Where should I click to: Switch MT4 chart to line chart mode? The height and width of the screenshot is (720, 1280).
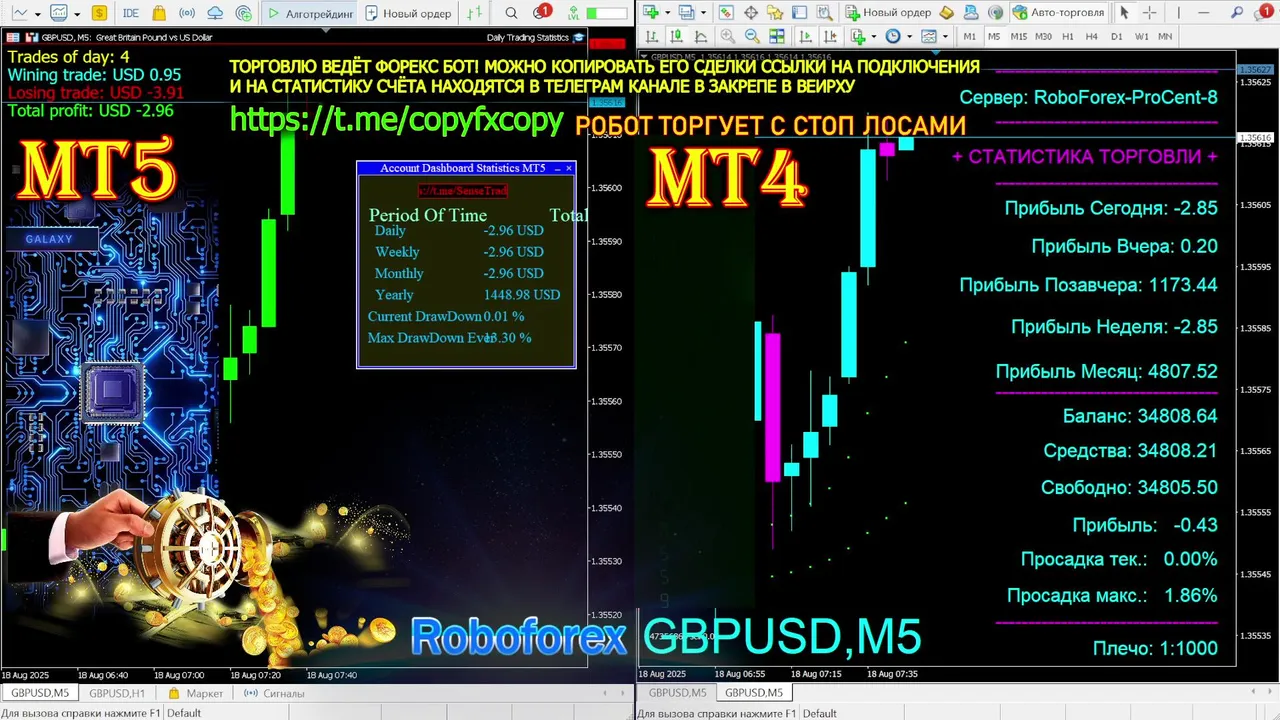pyautogui.click(x=700, y=36)
